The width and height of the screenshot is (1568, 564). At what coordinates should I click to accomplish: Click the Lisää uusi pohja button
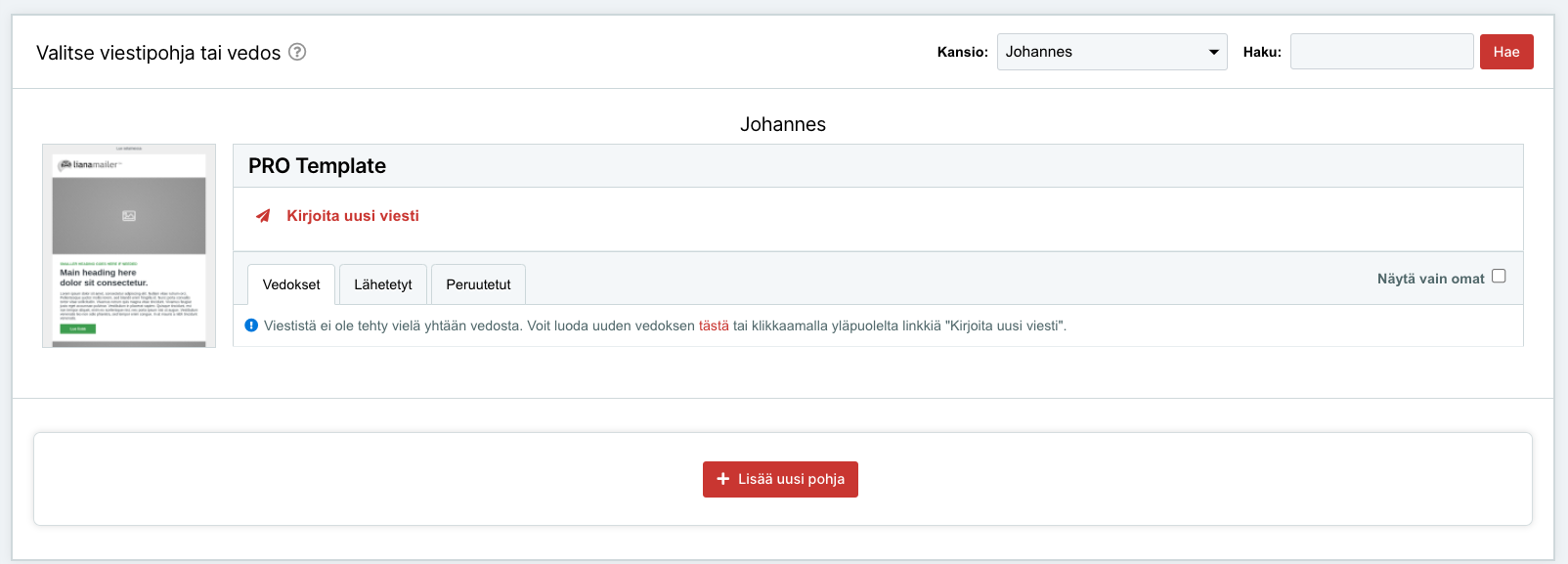(780, 479)
